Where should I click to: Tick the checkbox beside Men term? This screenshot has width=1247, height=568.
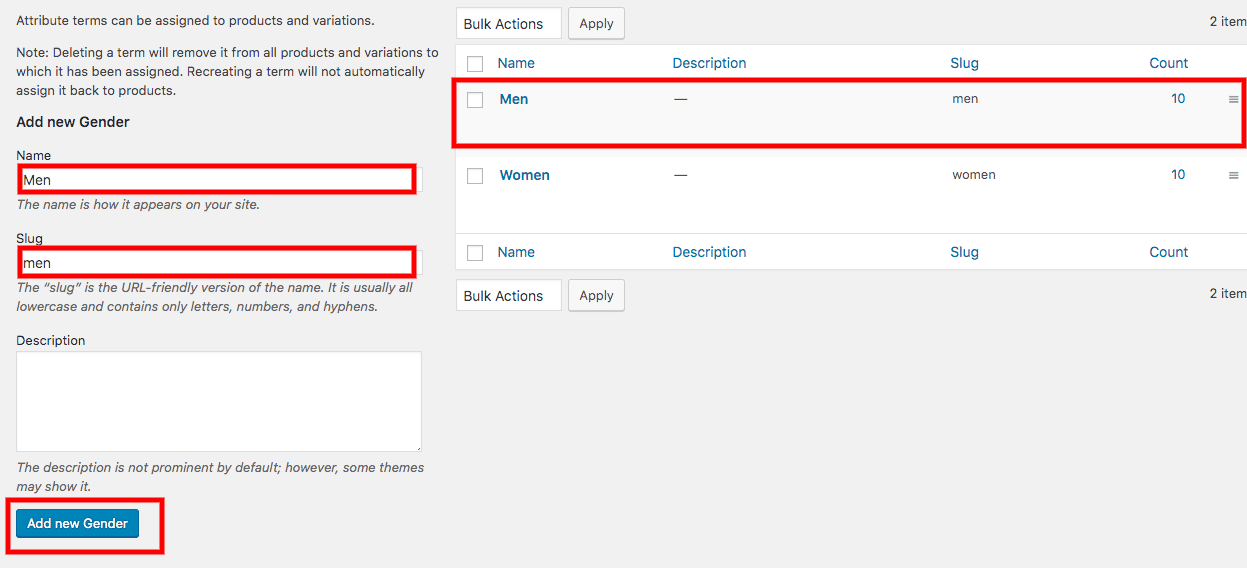(x=475, y=99)
